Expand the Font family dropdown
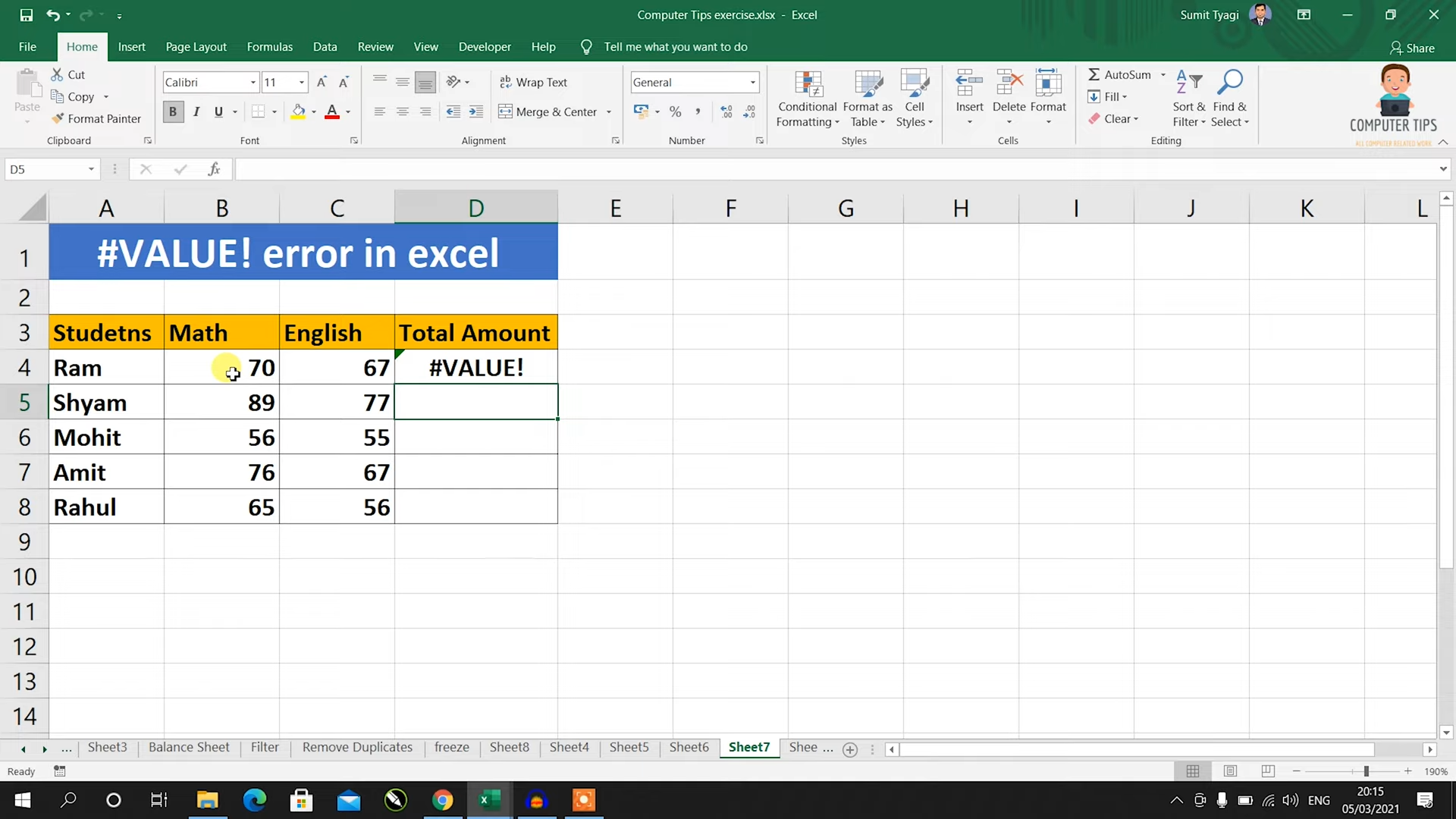Image resolution: width=1456 pixels, height=819 pixels. pyautogui.click(x=253, y=82)
